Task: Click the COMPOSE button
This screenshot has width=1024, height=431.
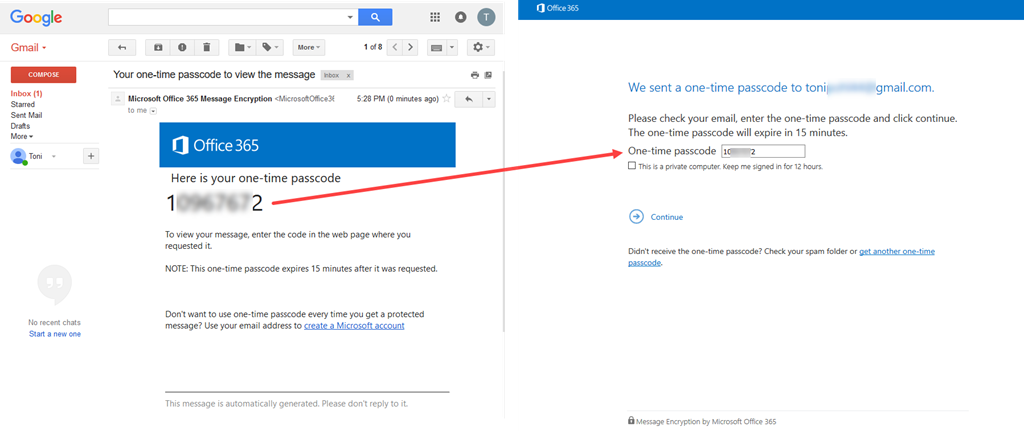Action: pyautogui.click(x=43, y=74)
